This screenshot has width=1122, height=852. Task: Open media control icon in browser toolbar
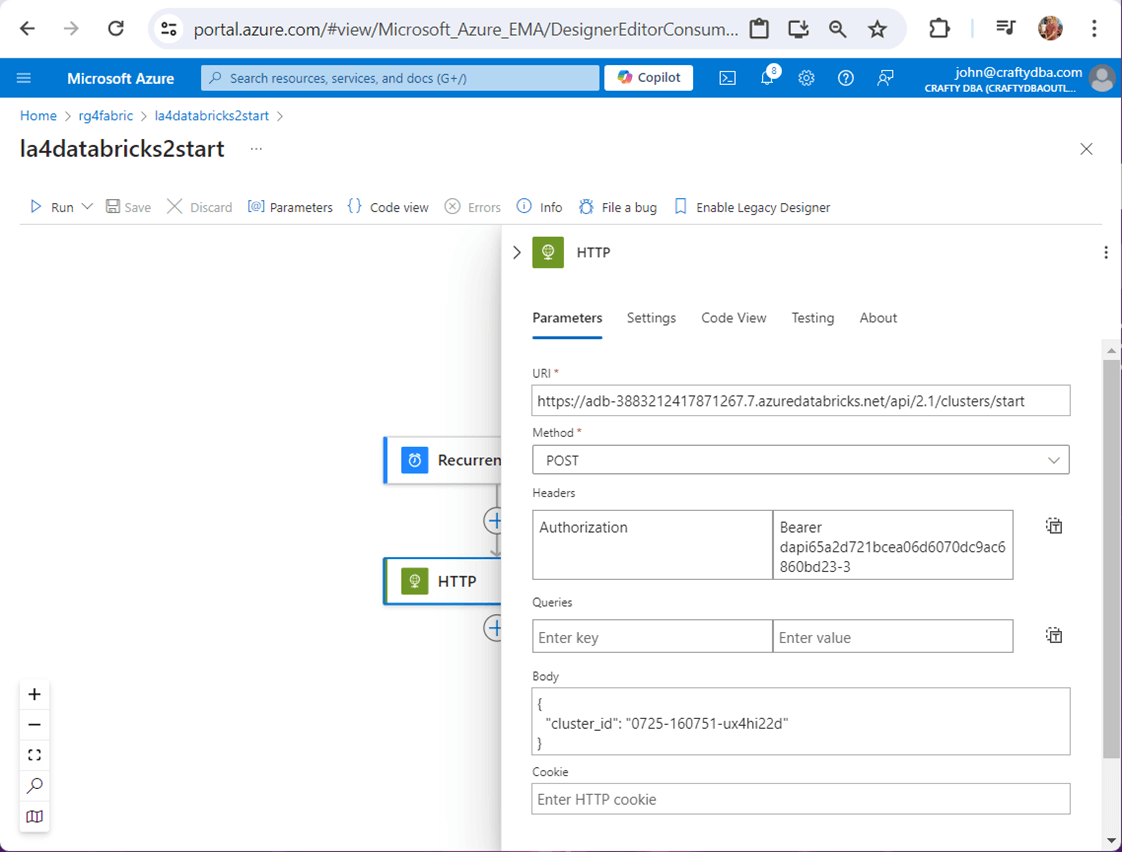(x=1005, y=29)
